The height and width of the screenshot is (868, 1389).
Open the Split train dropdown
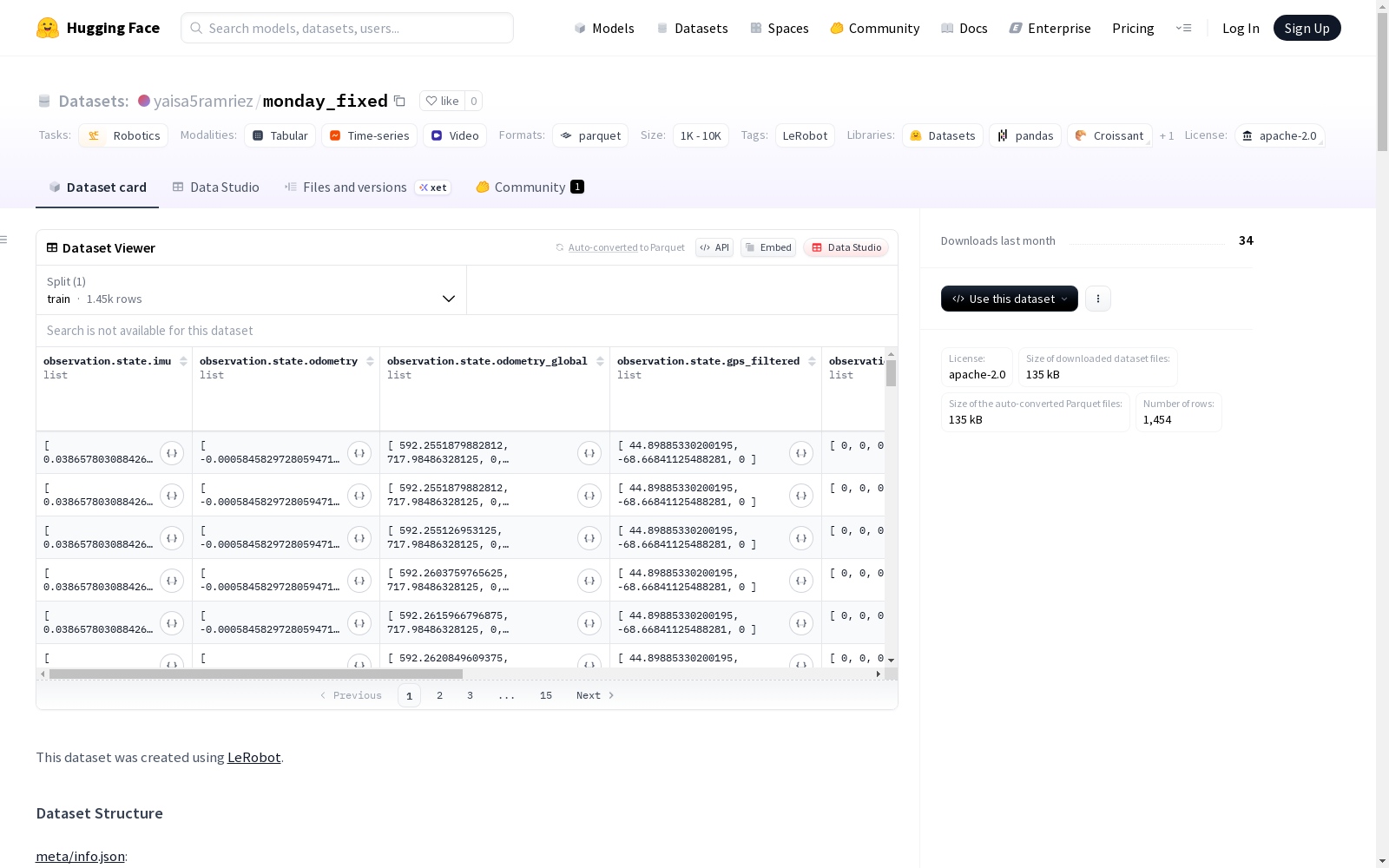tap(252, 290)
